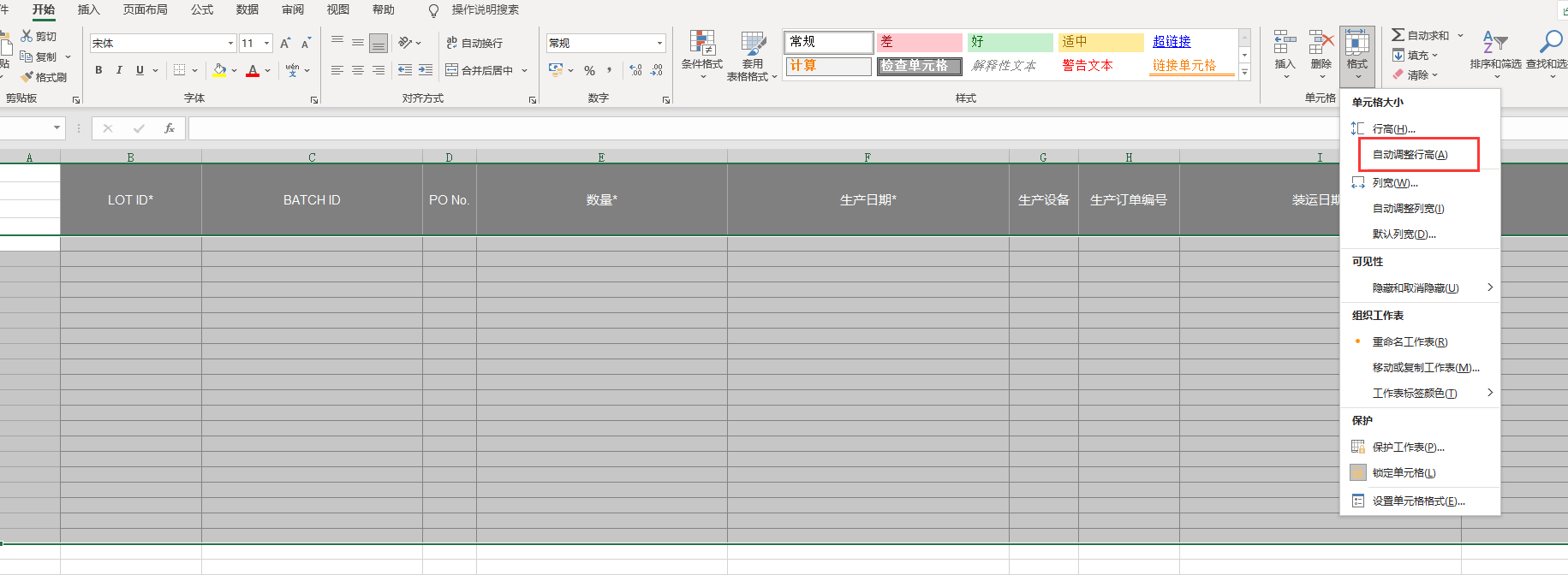The image size is (1568, 575).
Task: Select AutoFit Row Height (自动调整行高)
Action: [x=1410, y=155]
